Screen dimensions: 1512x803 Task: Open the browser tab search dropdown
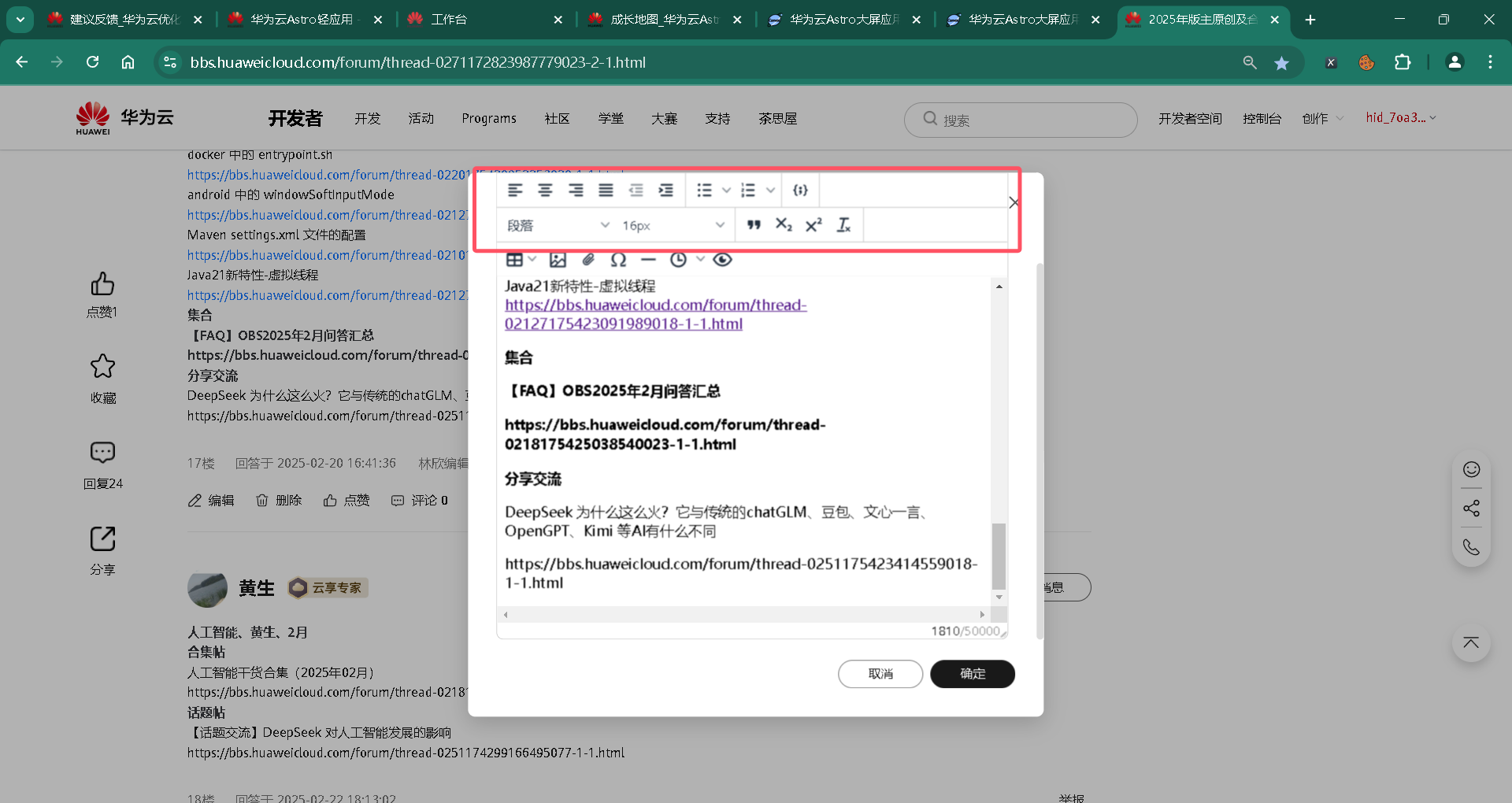pos(20,20)
